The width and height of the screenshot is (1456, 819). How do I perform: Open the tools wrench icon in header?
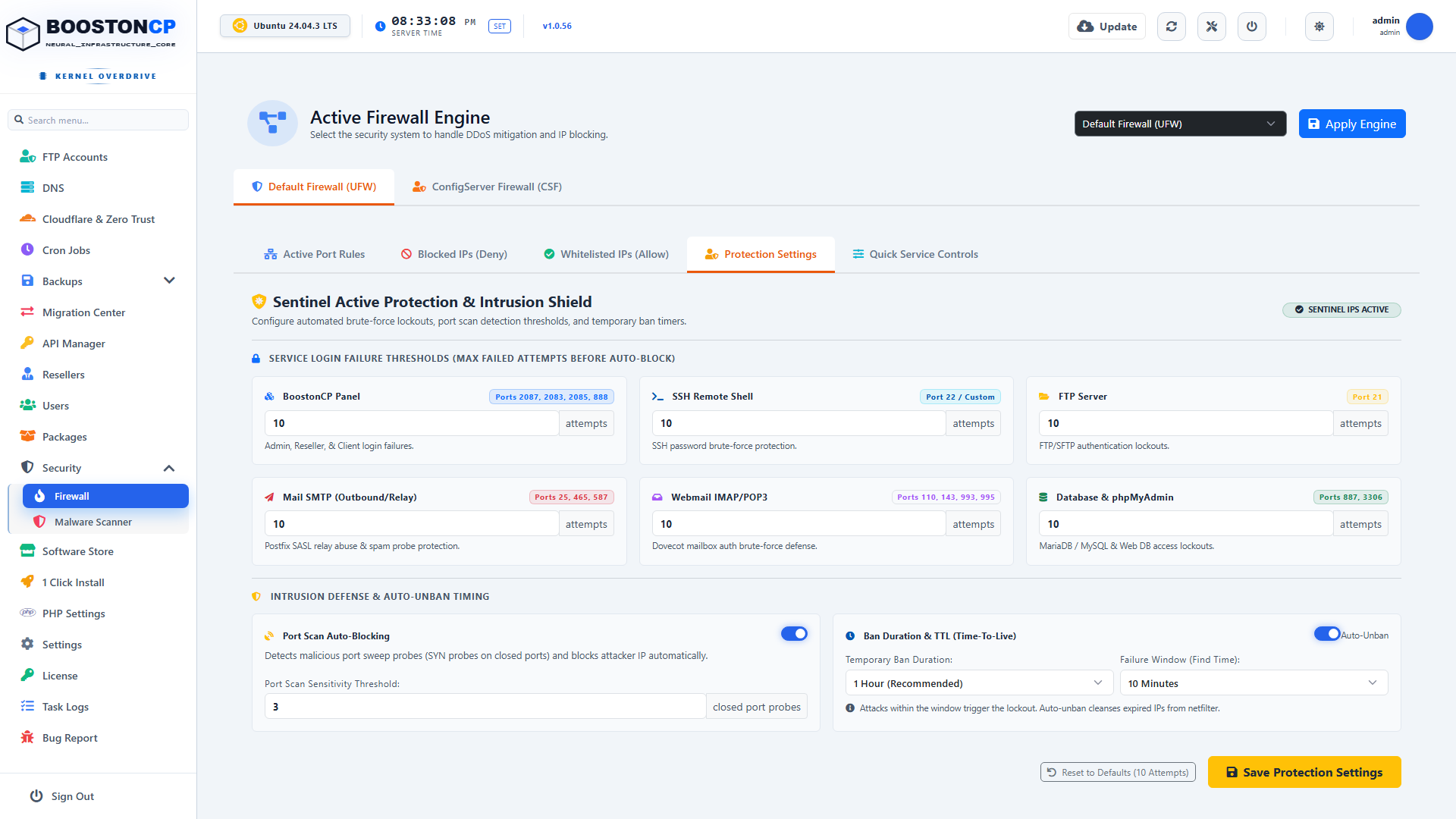point(1212,27)
